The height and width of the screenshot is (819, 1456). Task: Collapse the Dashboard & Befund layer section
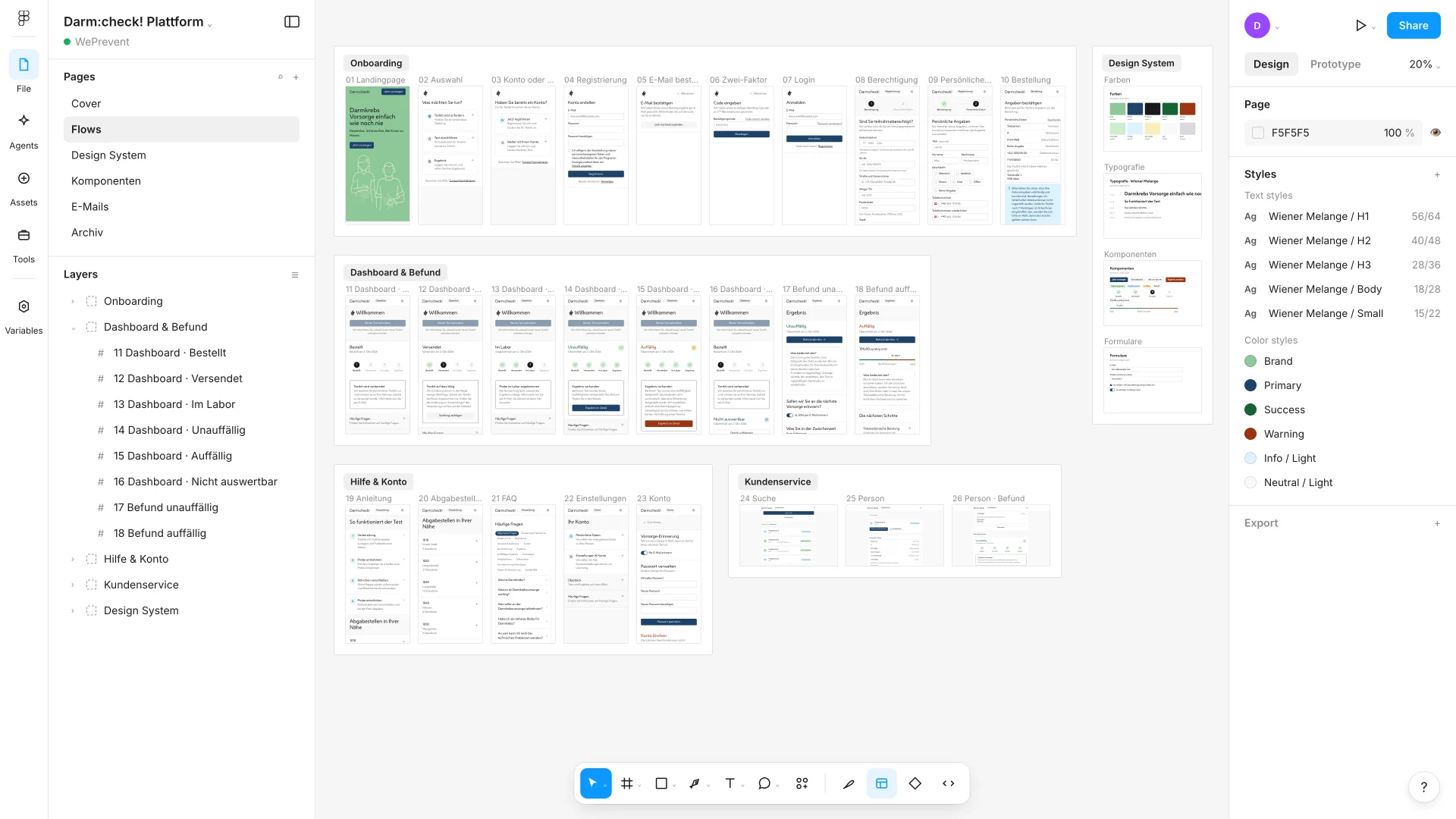point(73,327)
